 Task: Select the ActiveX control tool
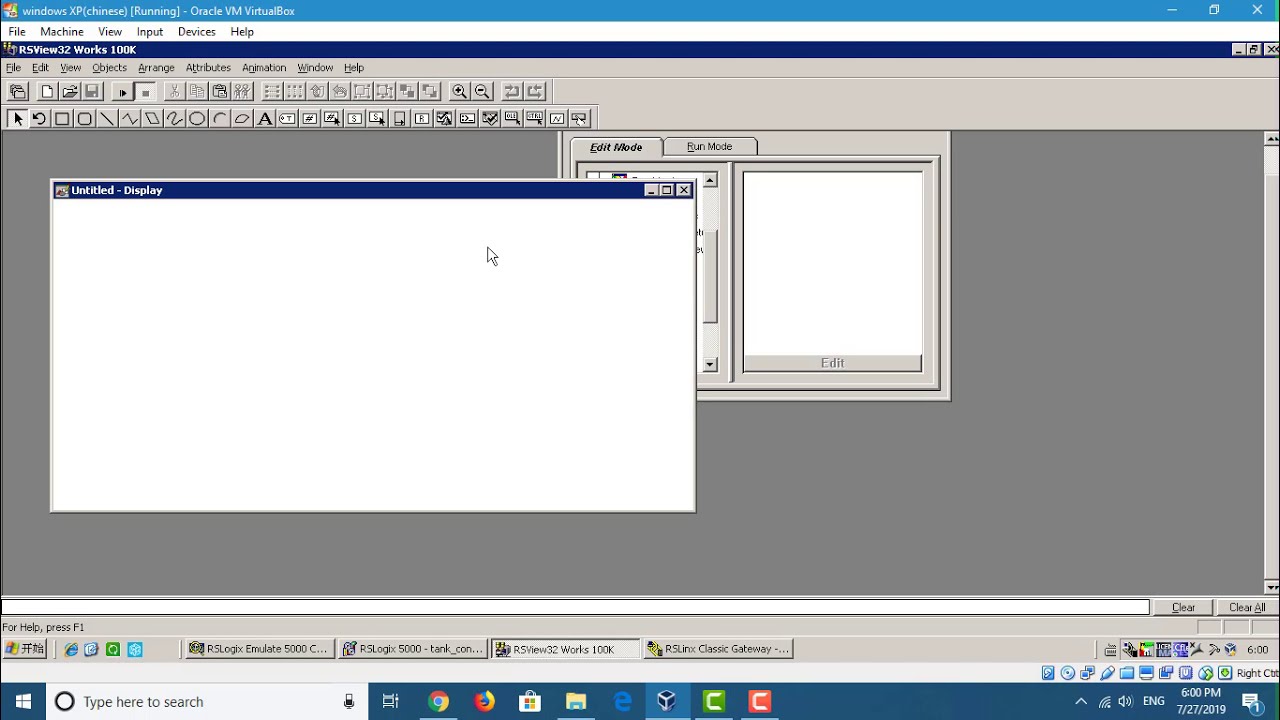534,118
